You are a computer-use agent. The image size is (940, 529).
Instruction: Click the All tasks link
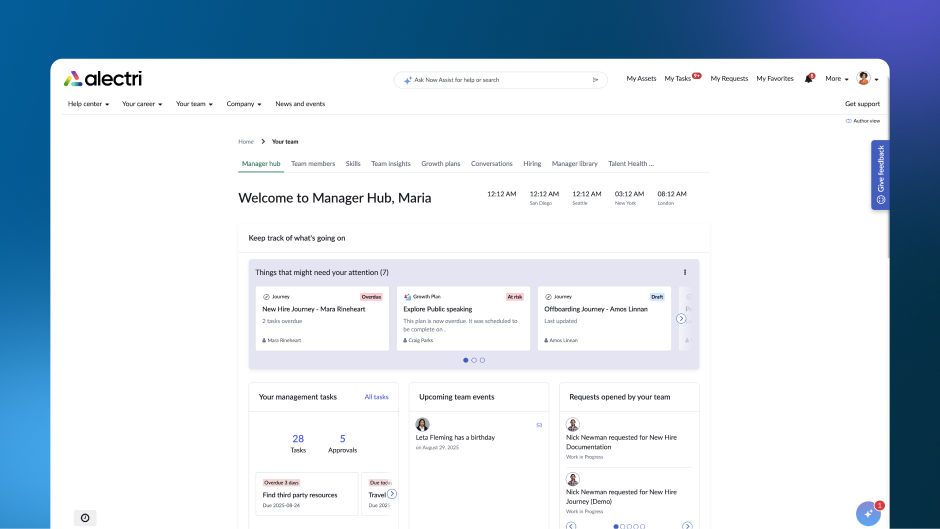click(376, 397)
